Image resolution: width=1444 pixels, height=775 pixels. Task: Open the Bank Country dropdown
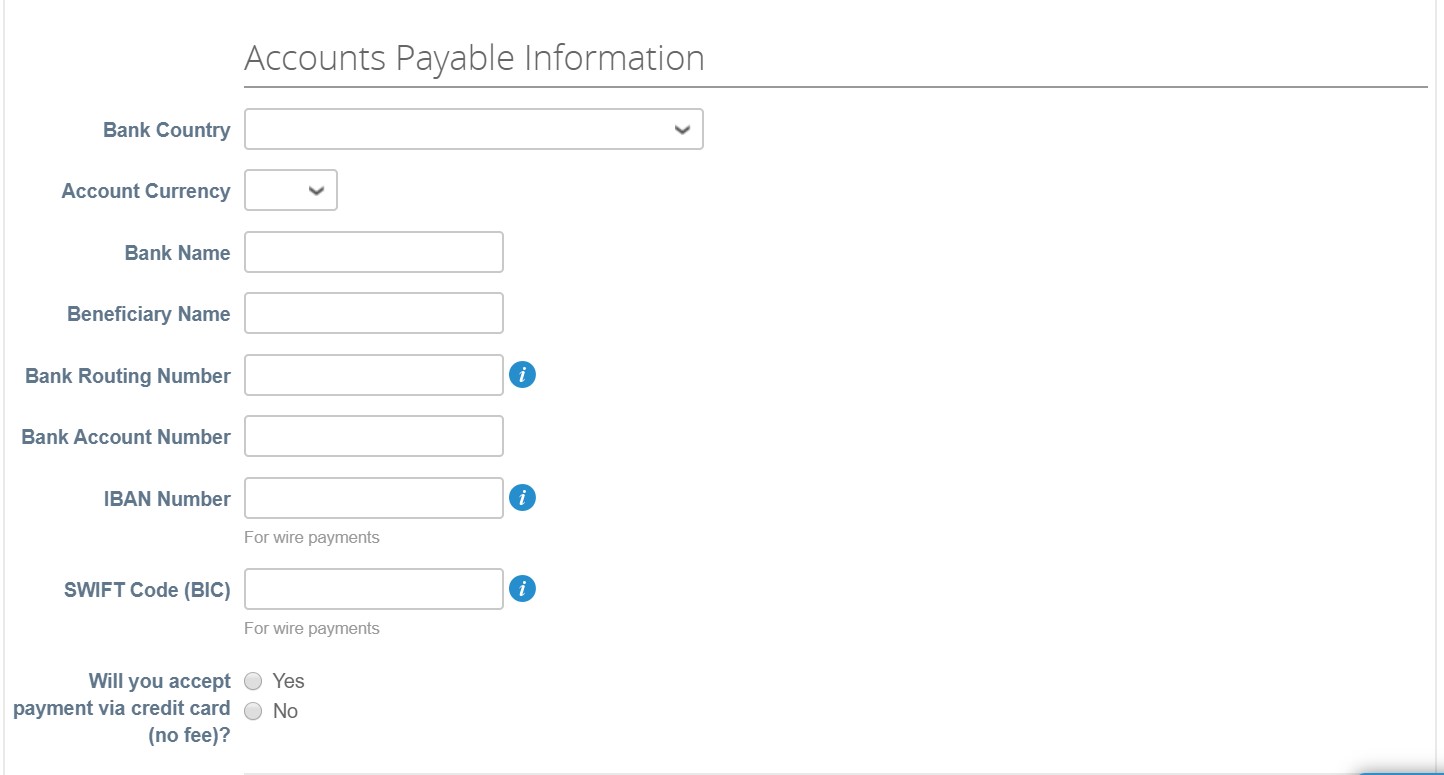tap(473, 129)
